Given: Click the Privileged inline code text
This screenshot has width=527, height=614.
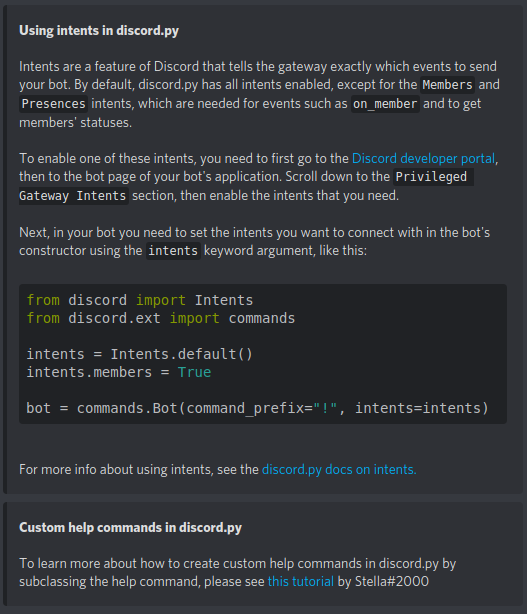Looking at the screenshot, I should coord(433,177).
